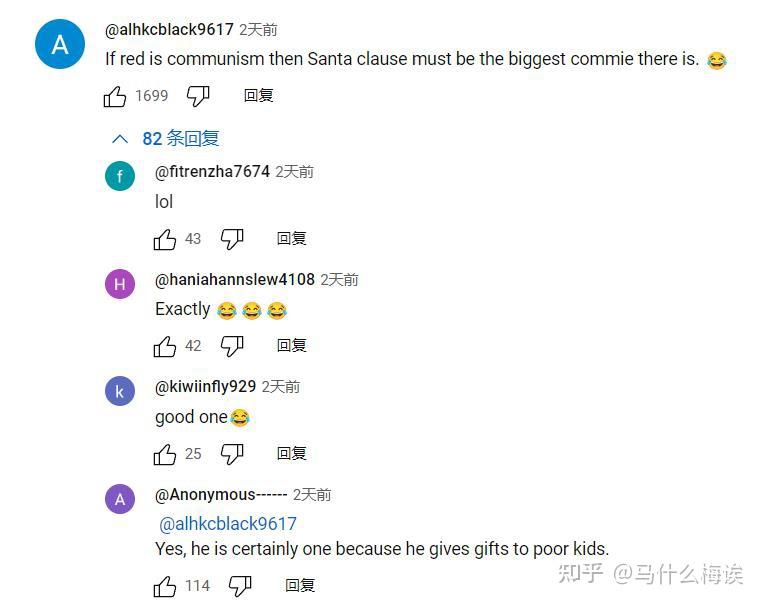Viewport: 762px width, 605px height.
Task: Collapse the 82 replies thread
Action: [166, 139]
